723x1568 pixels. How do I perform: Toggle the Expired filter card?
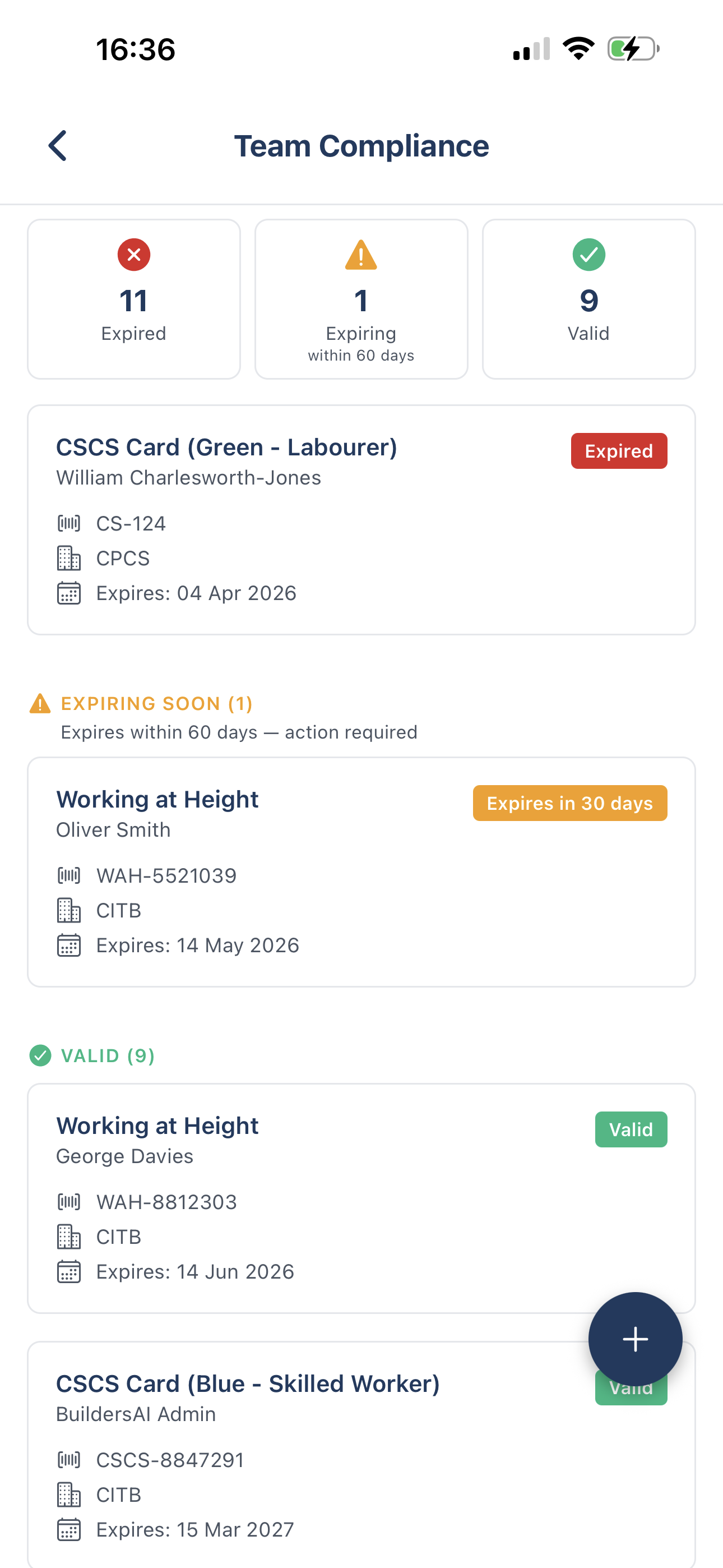point(134,298)
